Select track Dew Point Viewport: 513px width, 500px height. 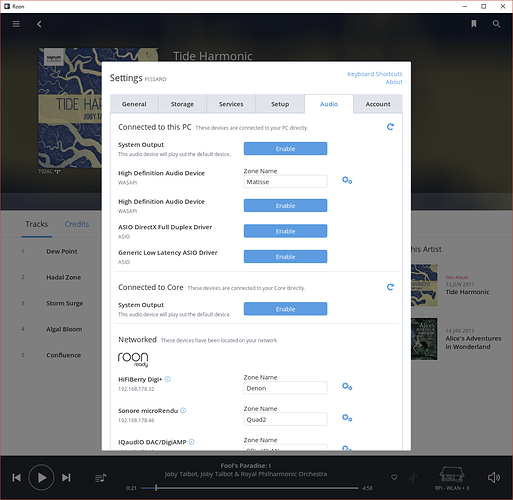pos(62,251)
